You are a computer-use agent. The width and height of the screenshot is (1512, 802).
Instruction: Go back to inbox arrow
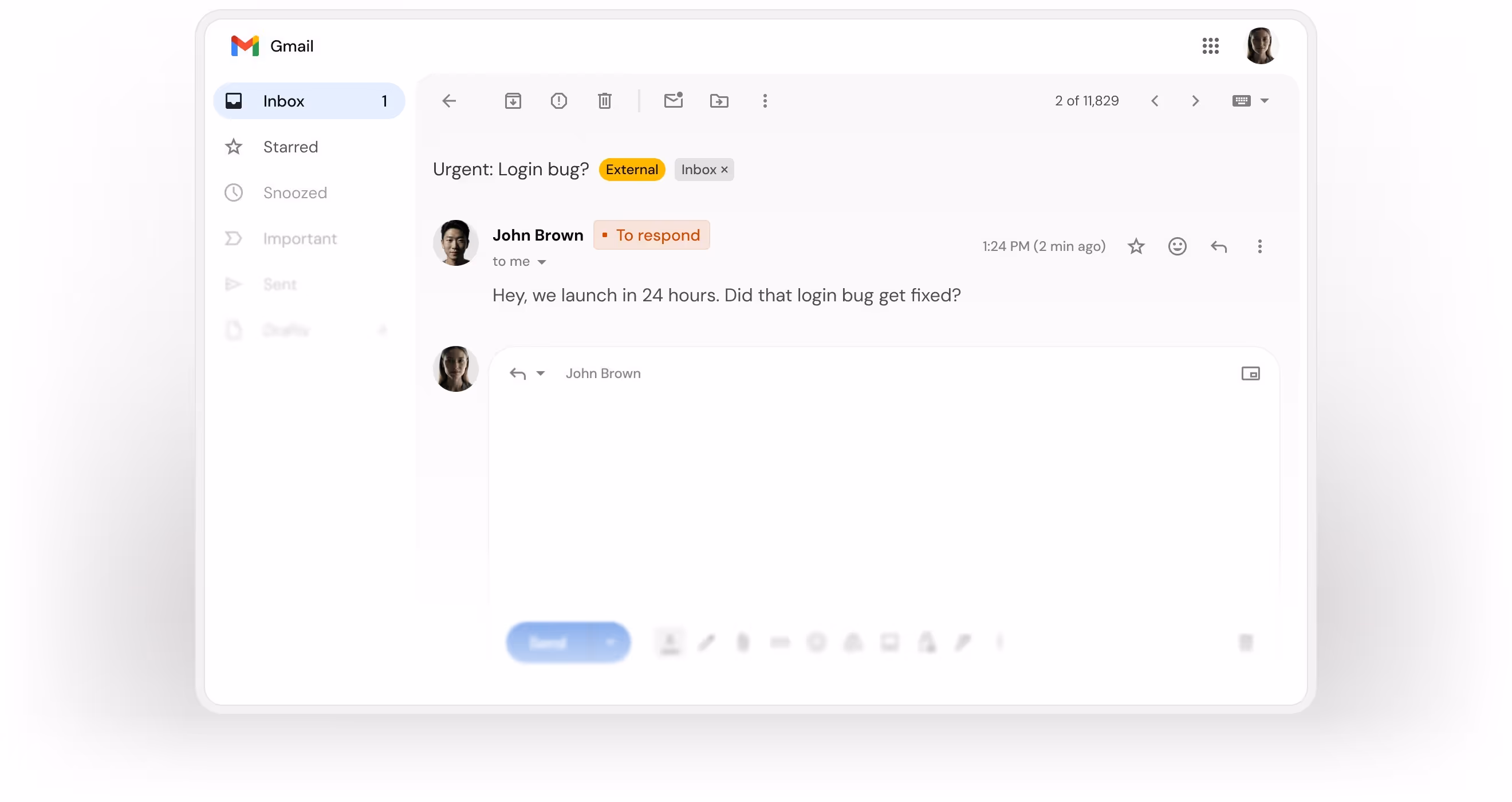click(x=449, y=101)
